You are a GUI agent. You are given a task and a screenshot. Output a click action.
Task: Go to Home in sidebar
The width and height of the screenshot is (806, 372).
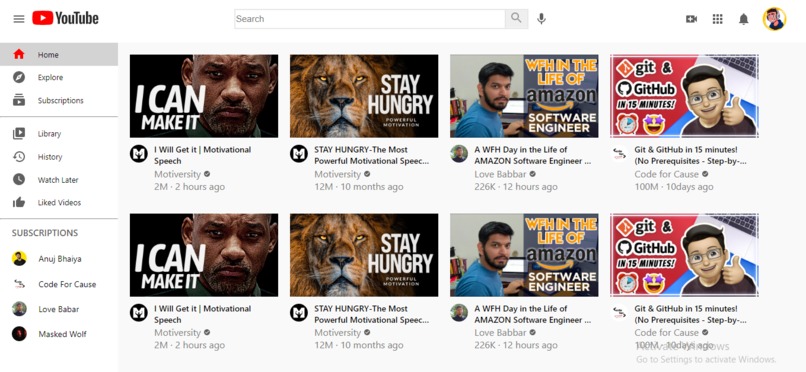(59, 54)
